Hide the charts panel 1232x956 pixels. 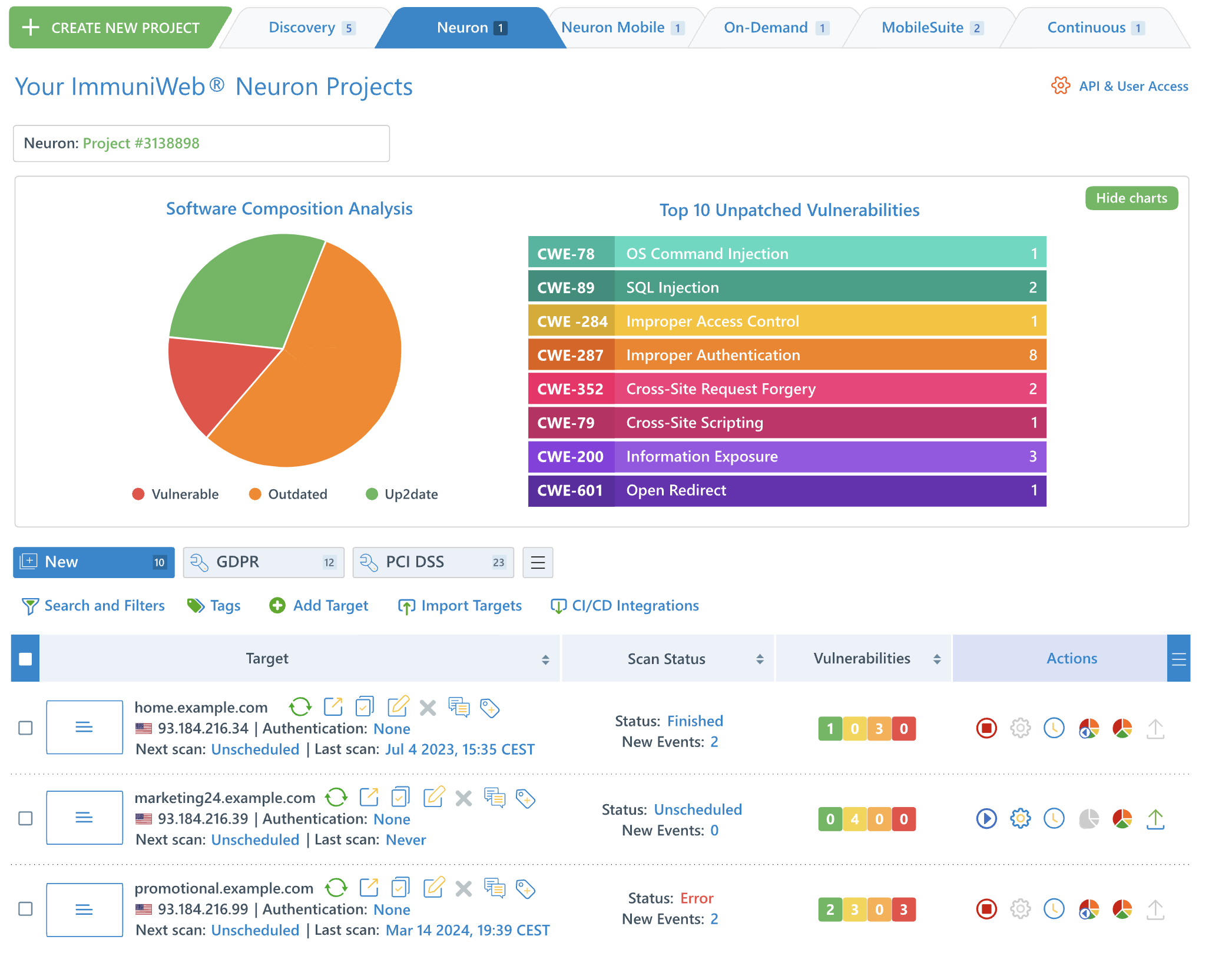pos(1131,198)
